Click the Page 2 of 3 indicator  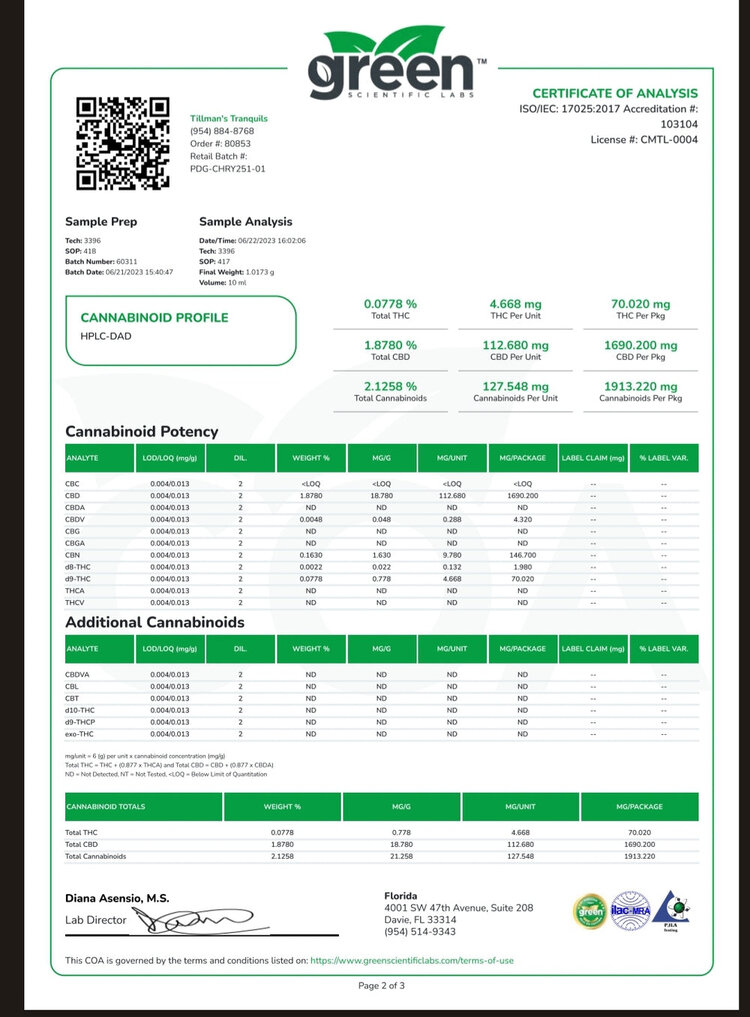381,986
